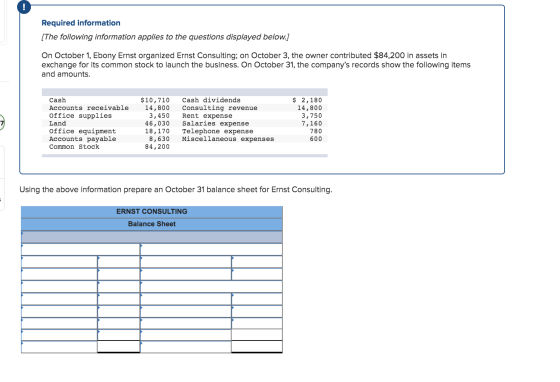
Task: Select the $10,710 cash amount
Action: [155, 100]
